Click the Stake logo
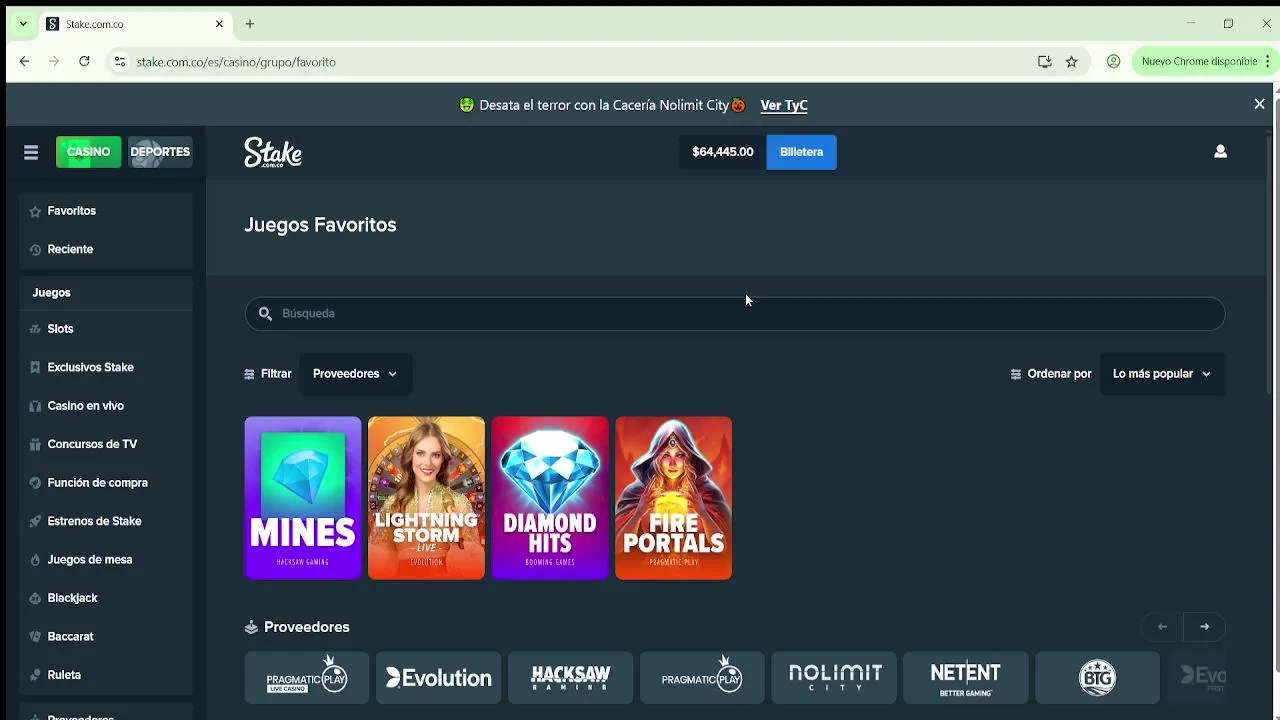 (x=273, y=152)
